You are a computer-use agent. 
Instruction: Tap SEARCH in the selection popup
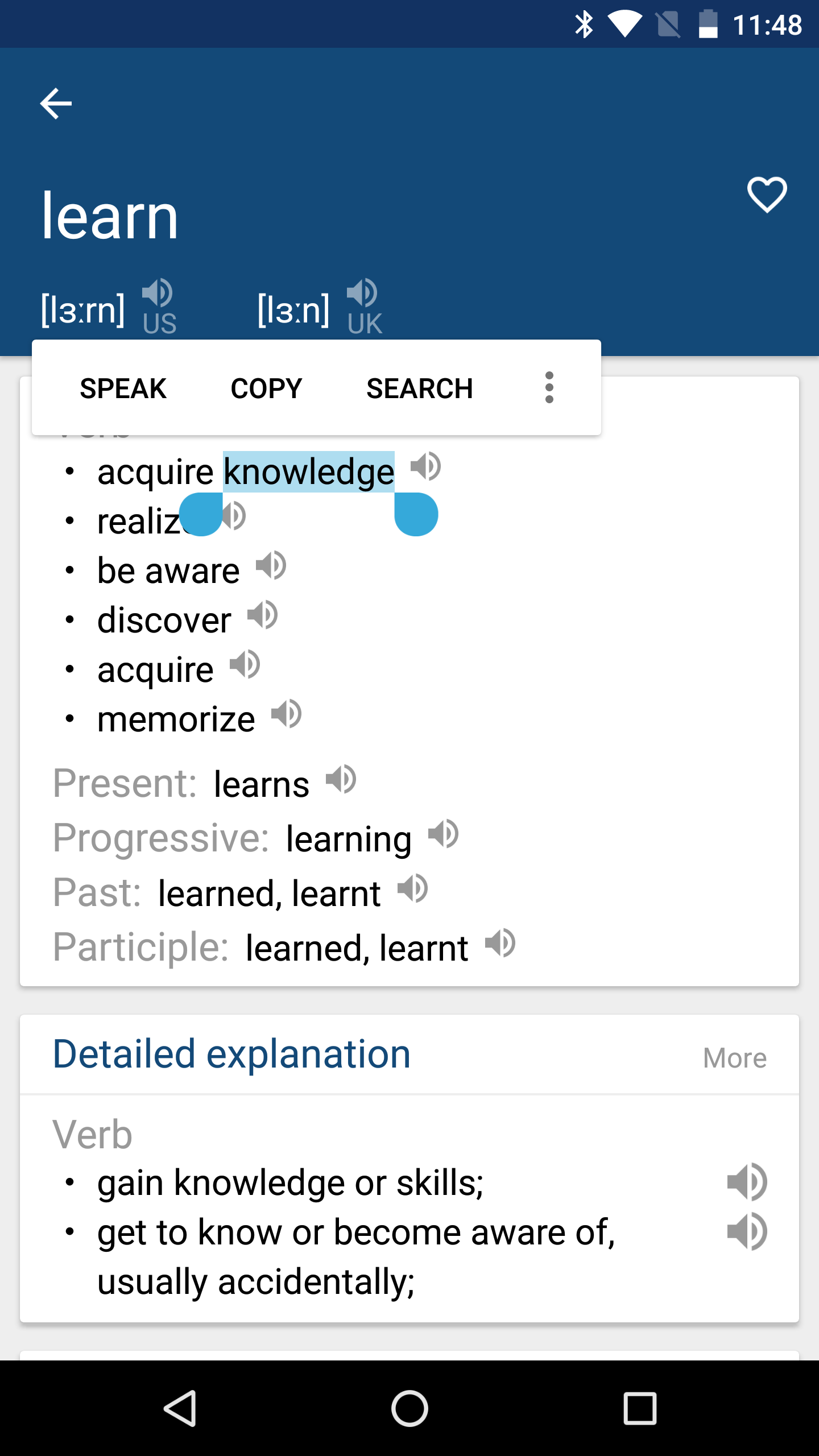click(x=420, y=388)
